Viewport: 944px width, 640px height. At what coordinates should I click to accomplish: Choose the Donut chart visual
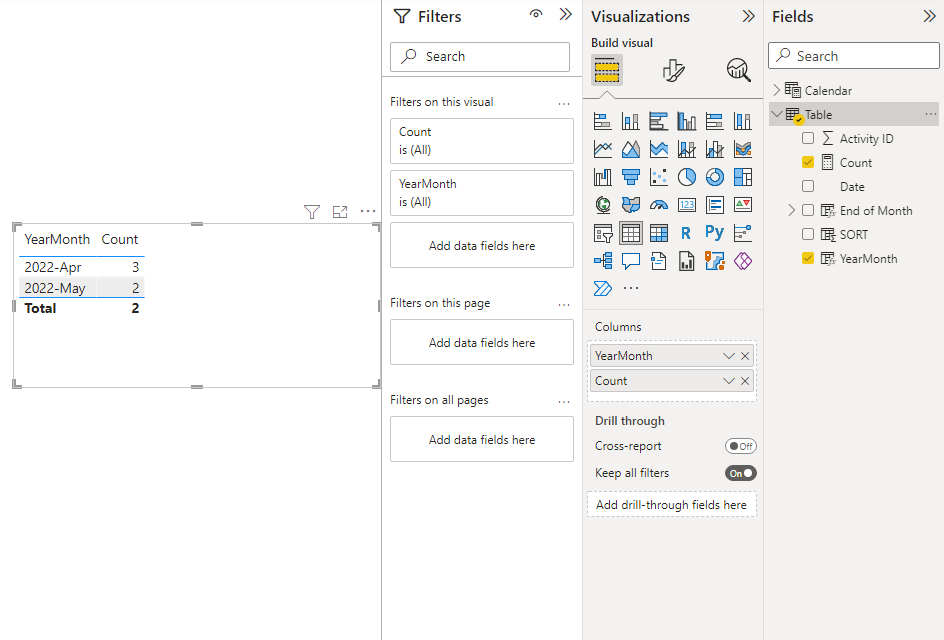[715, 177]
